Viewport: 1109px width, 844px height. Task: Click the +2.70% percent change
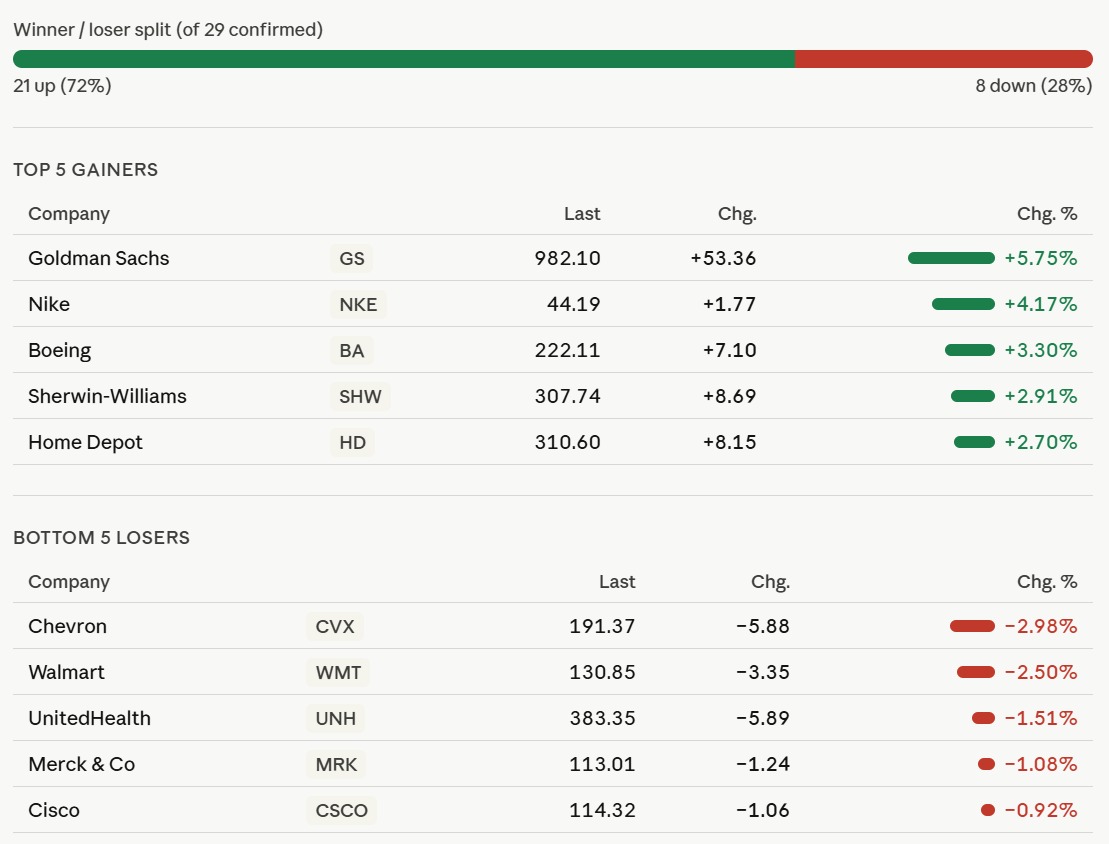[x=1041, y=442]
